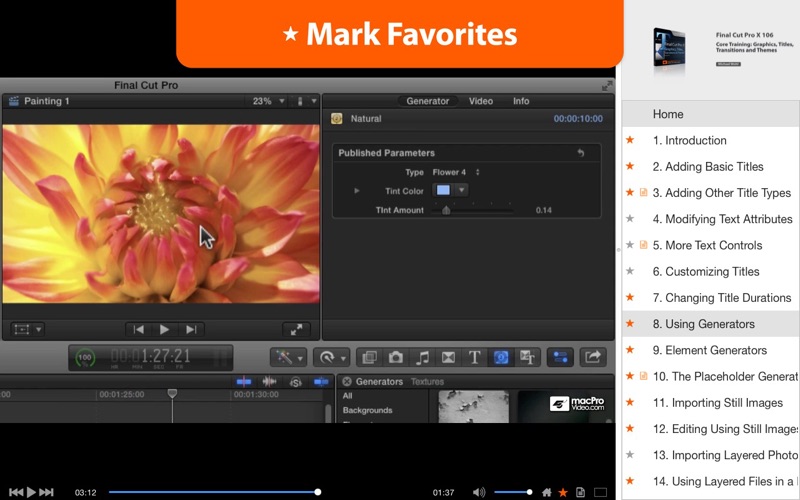Click the Natural generator icon in inspector

(336, 118)
